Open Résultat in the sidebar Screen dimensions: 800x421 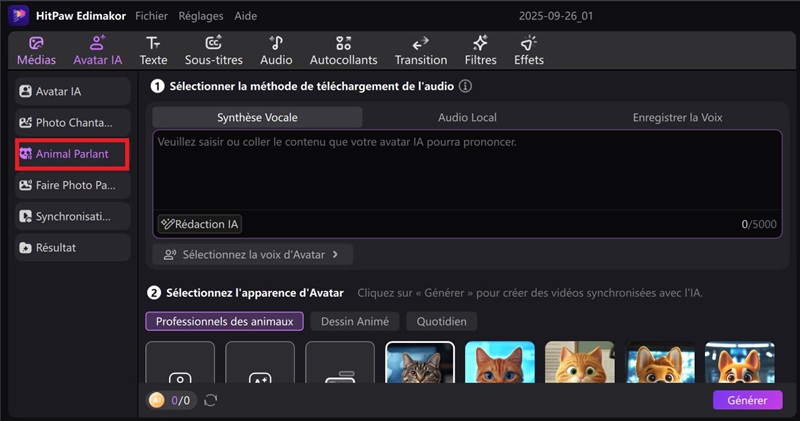point(72,247)
